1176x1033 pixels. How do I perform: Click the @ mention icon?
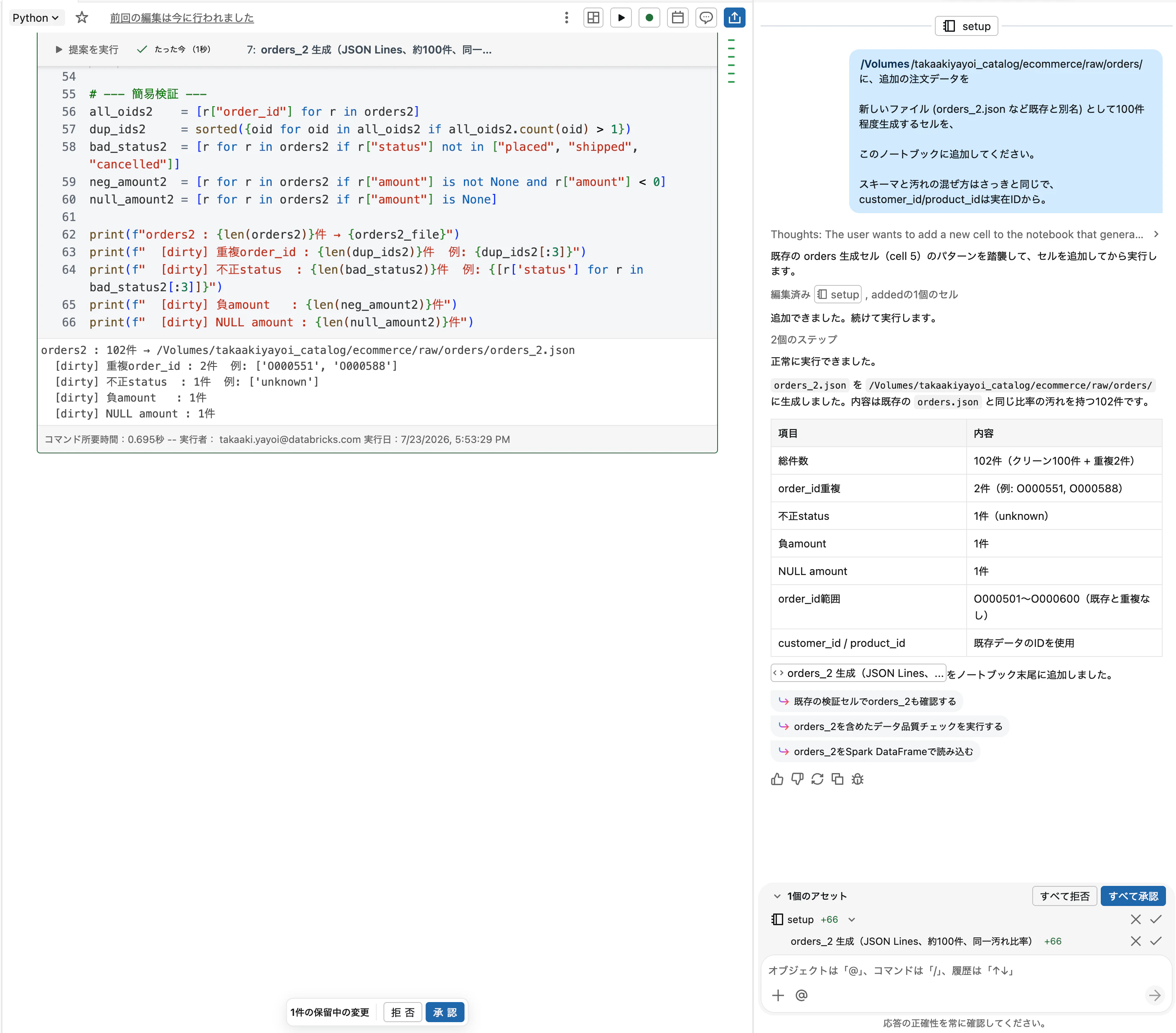coord(802,996)
